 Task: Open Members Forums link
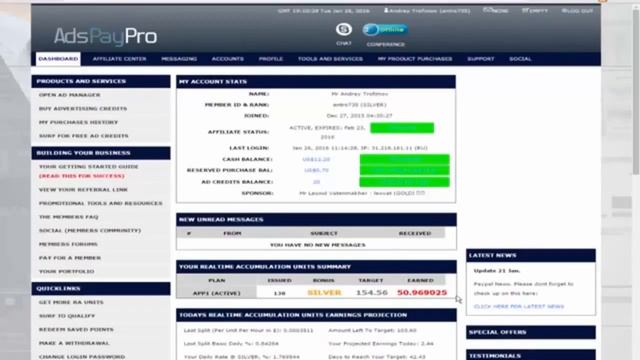point(68,244)
